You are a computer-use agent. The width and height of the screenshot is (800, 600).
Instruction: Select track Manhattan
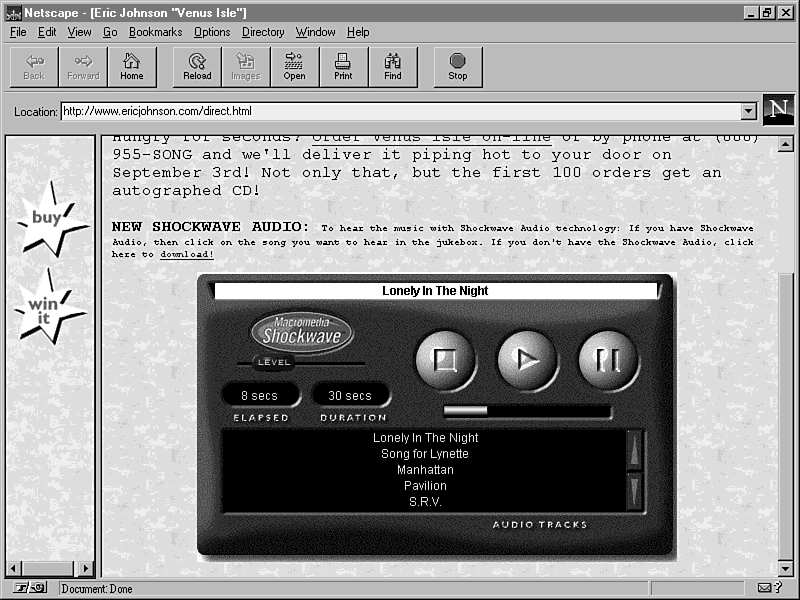425,469
